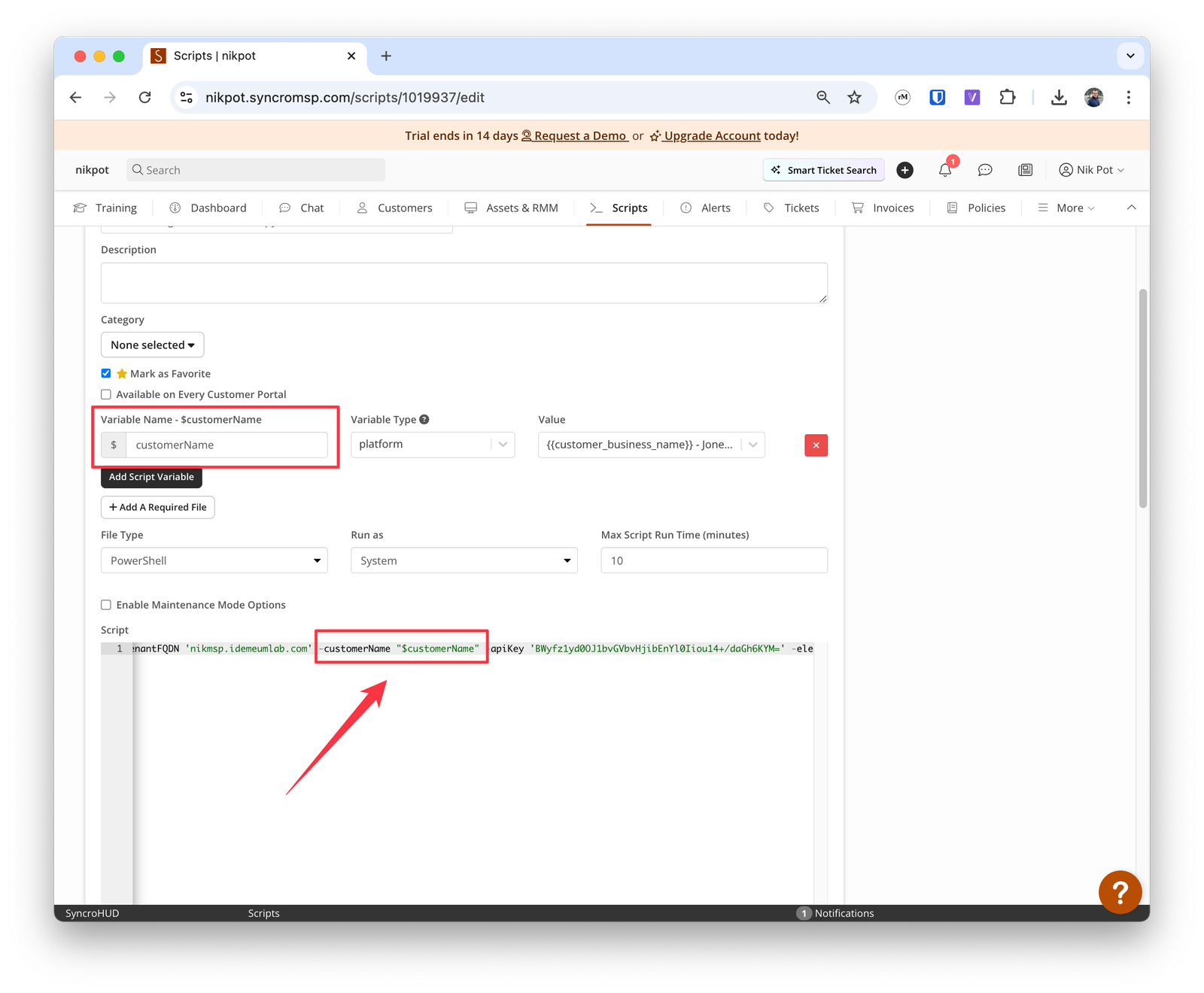Viewport: 1204px width, 993px height.
Task: Click the Description text area
Action: [x=464, y=283]
